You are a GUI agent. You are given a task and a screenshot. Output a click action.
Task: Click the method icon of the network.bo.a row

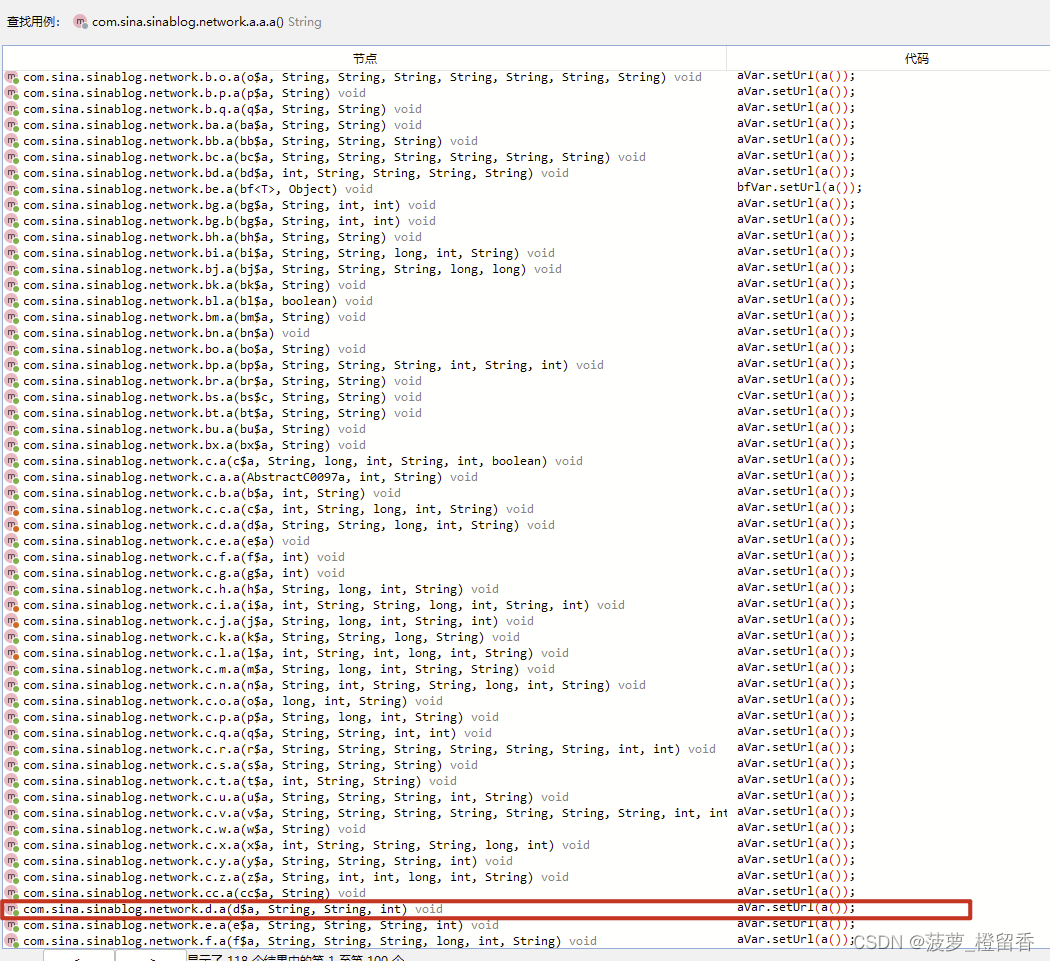coord(12,350)
